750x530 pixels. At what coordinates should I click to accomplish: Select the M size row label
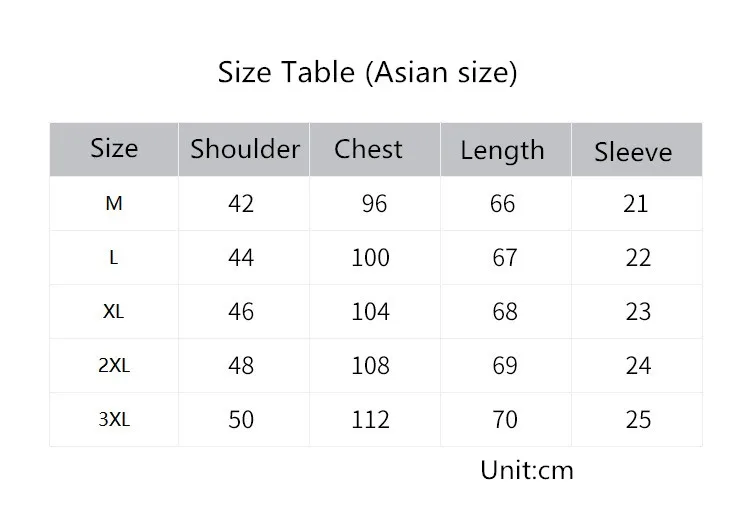[114, 204]
